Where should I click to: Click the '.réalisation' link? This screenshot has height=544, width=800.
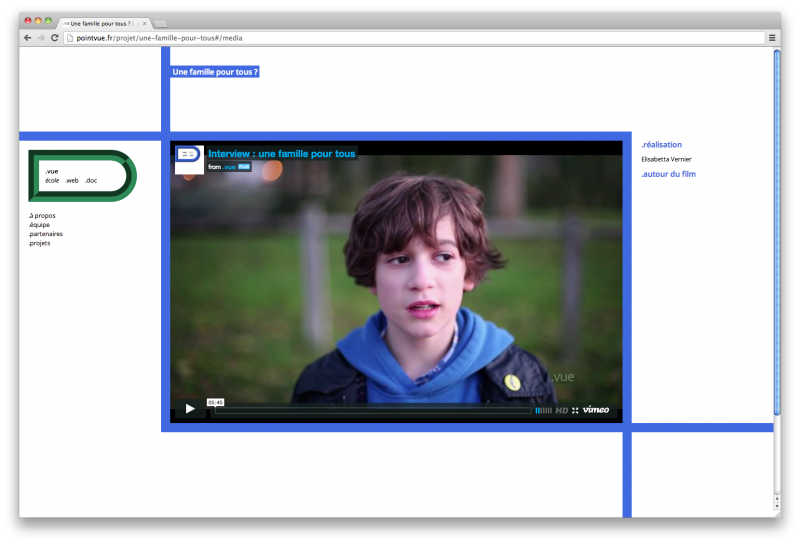pos(661,145)
